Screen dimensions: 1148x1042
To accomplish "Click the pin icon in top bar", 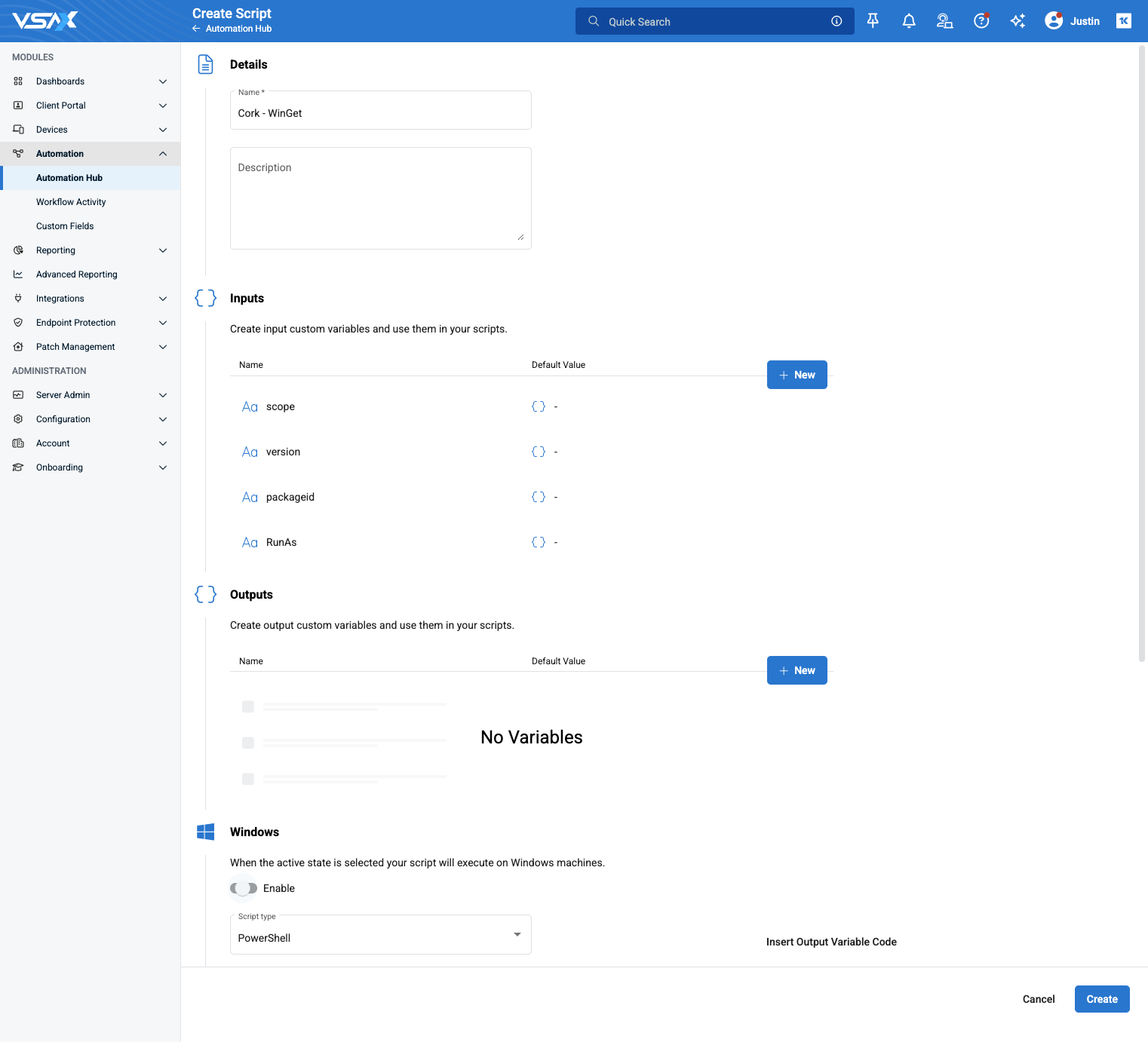I will click(873, 21).
